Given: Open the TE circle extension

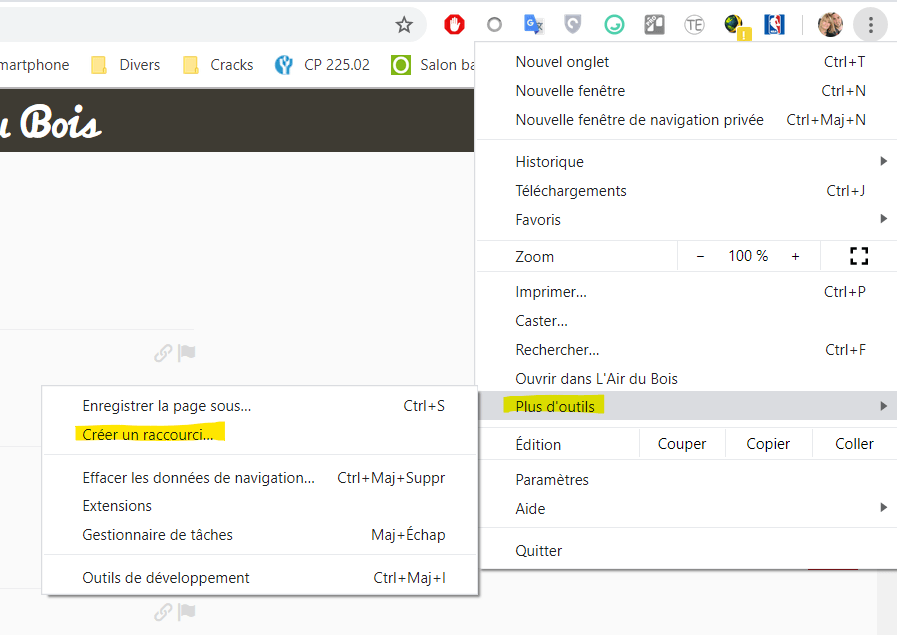Looking at the screenshot, I should [x=694, y=25].
